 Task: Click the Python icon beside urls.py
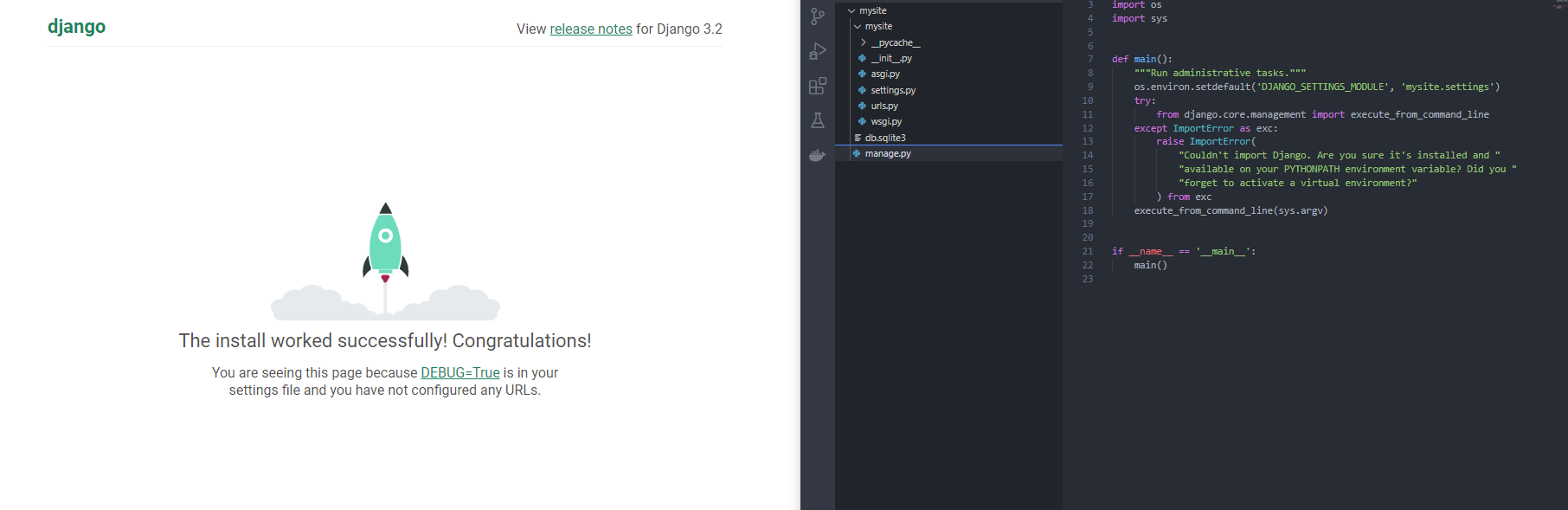click(862, 106)
